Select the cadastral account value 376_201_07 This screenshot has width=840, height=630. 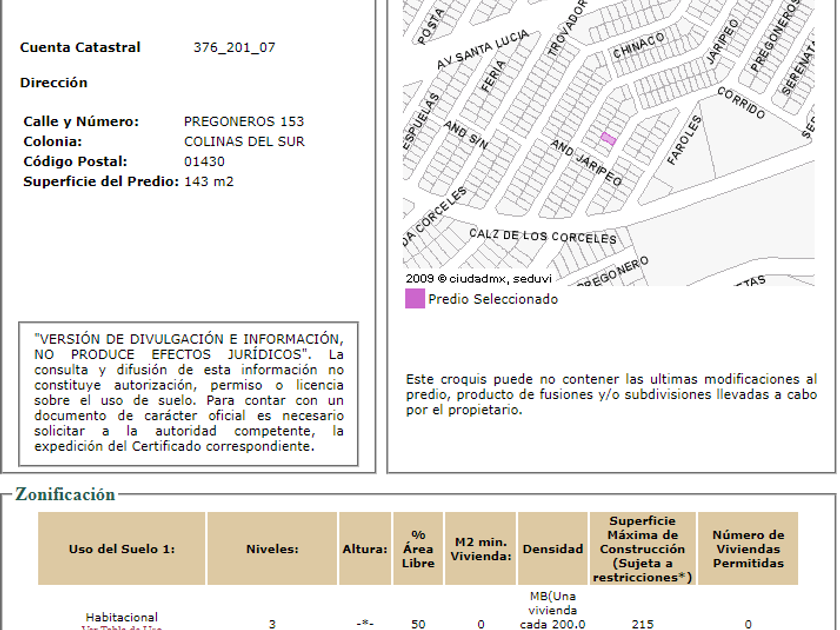(234, 47)
